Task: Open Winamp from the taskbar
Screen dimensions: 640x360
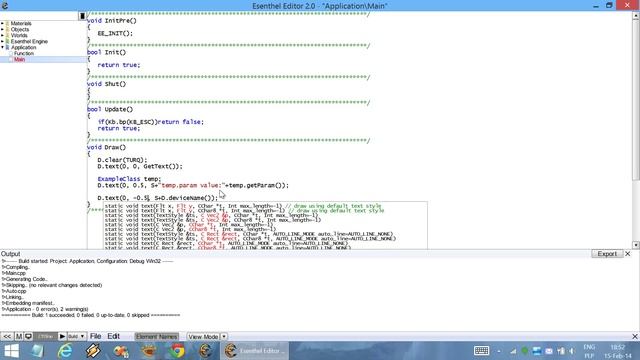Action: 93,351
